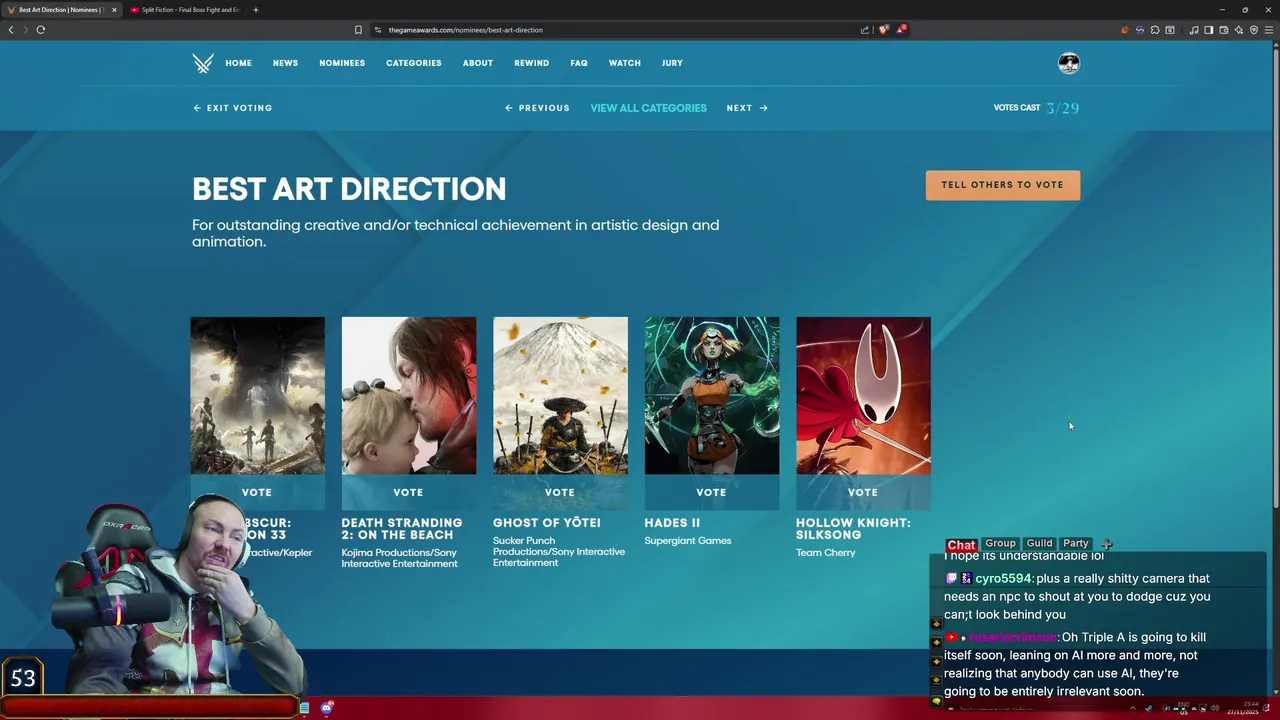Click the Supergiant Games developer text
Image resolution: width=1280 pixels, height=720 pixels.
click(x=688, y=541)
